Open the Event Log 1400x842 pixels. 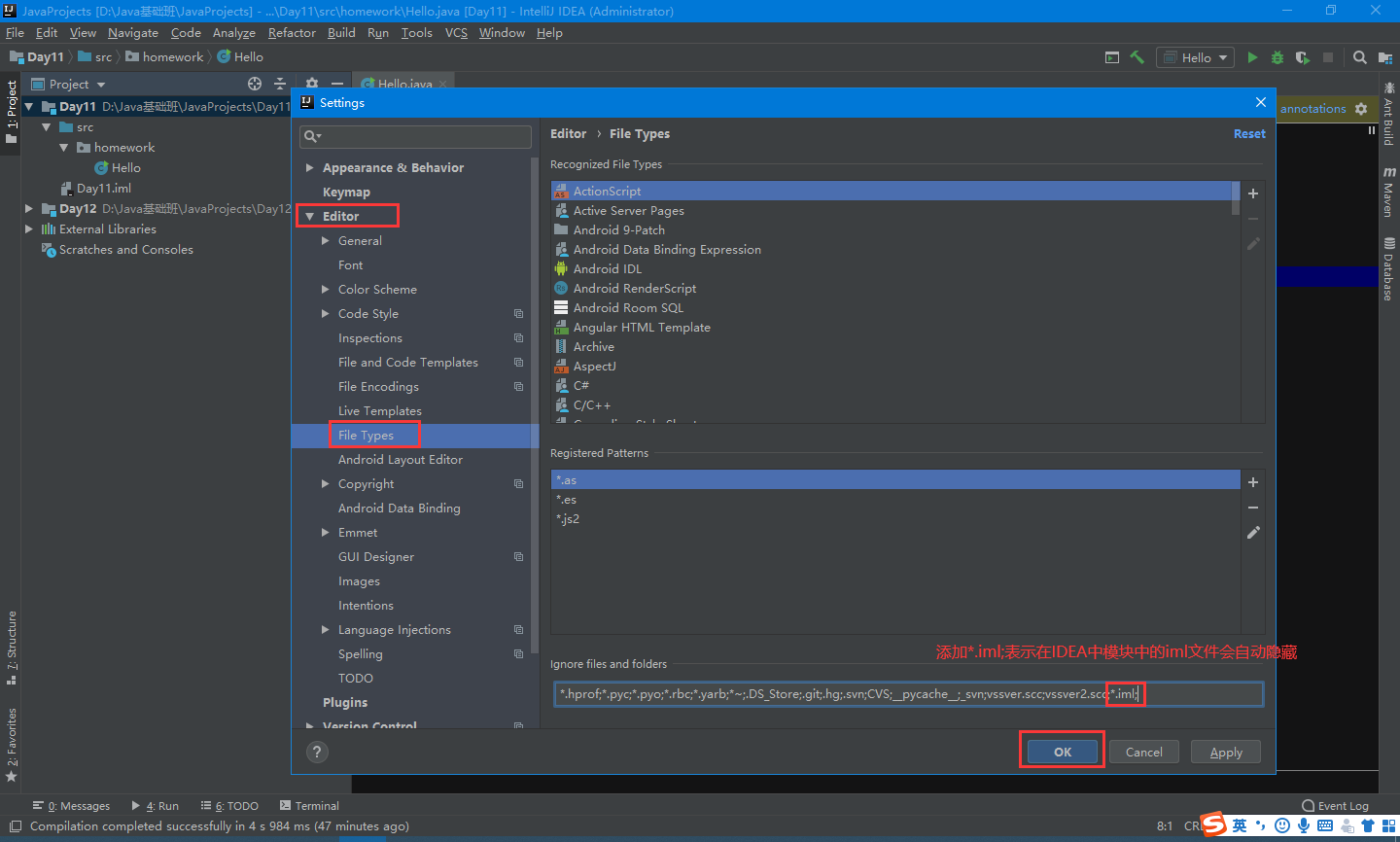pyautogui.click(x=1336, y=806)
